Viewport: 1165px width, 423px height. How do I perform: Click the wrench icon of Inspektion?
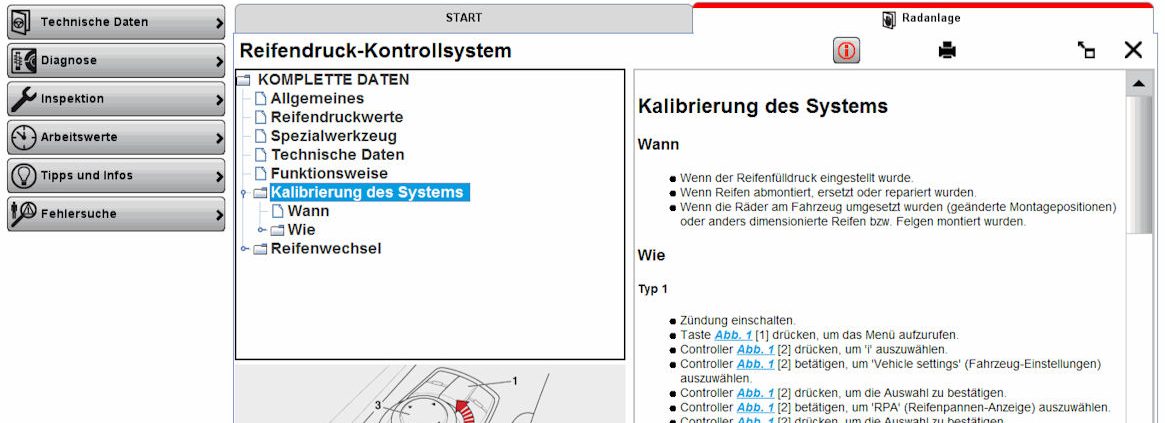(25, 99)
